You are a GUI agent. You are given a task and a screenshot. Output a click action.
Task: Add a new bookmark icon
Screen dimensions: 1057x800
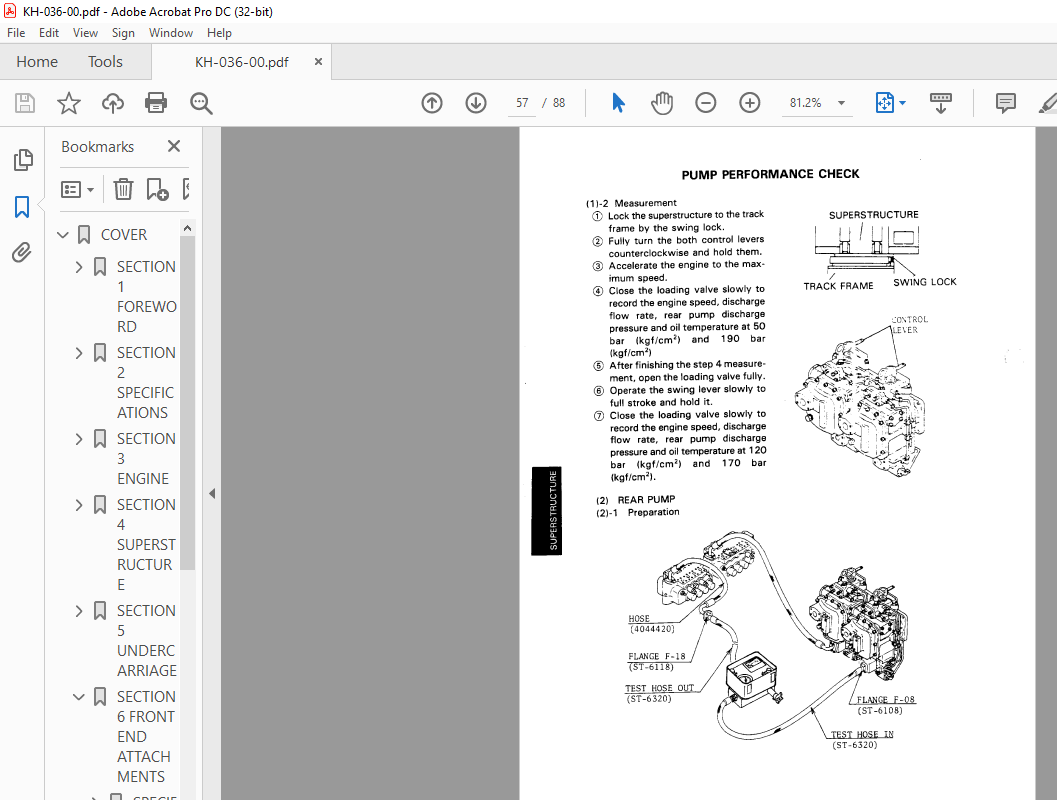tap(157, 189)
